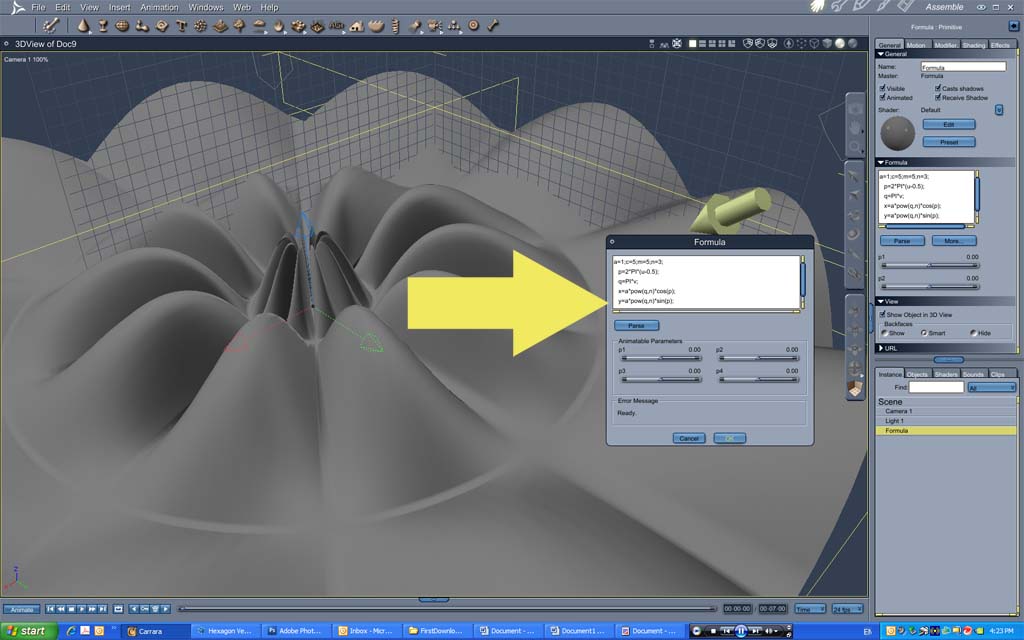Expand the URL section
This screenshot has width=1024, height=640.
pos(880,348)
